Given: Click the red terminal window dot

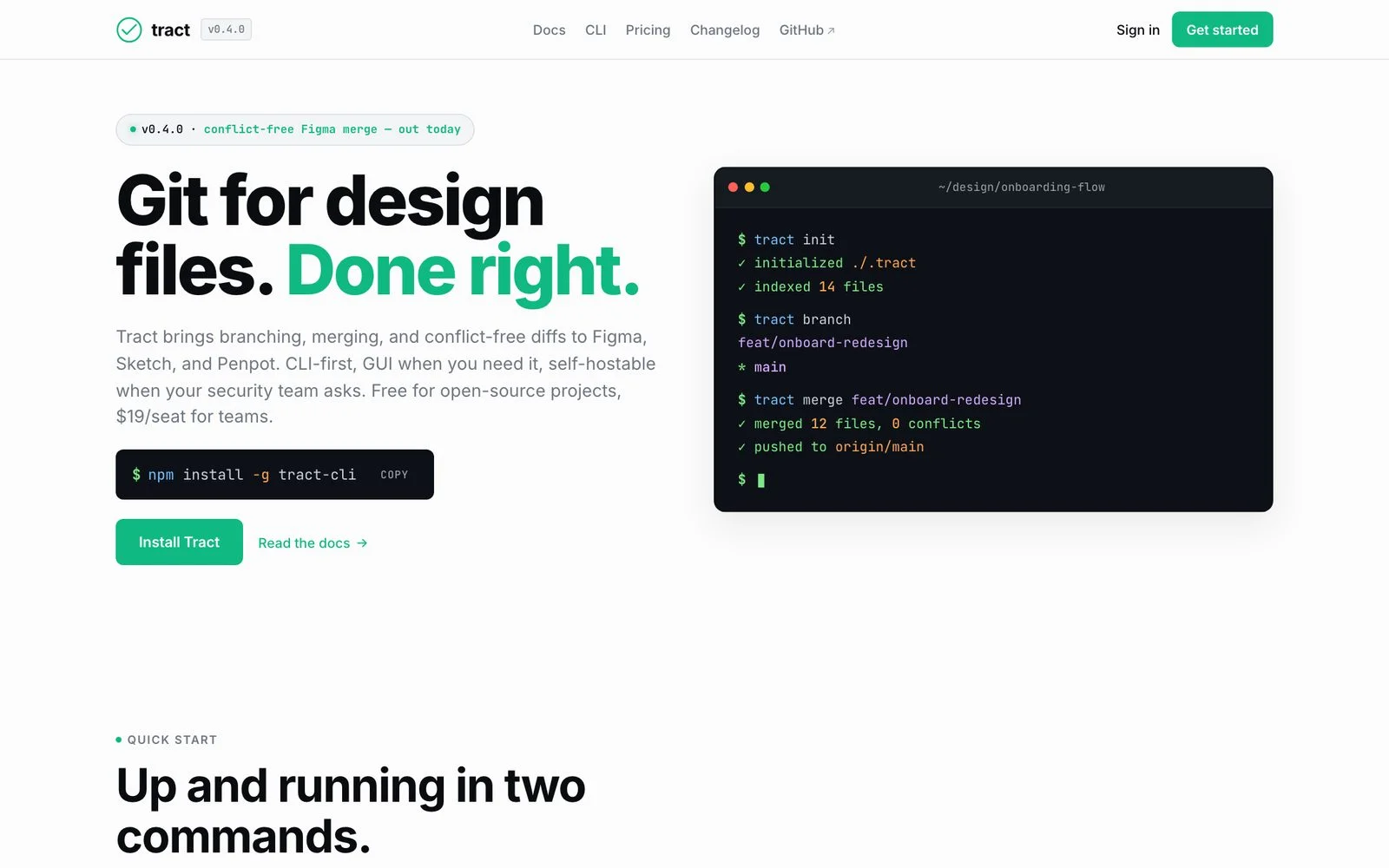Looking at the screenshot, I should [734, 187].
